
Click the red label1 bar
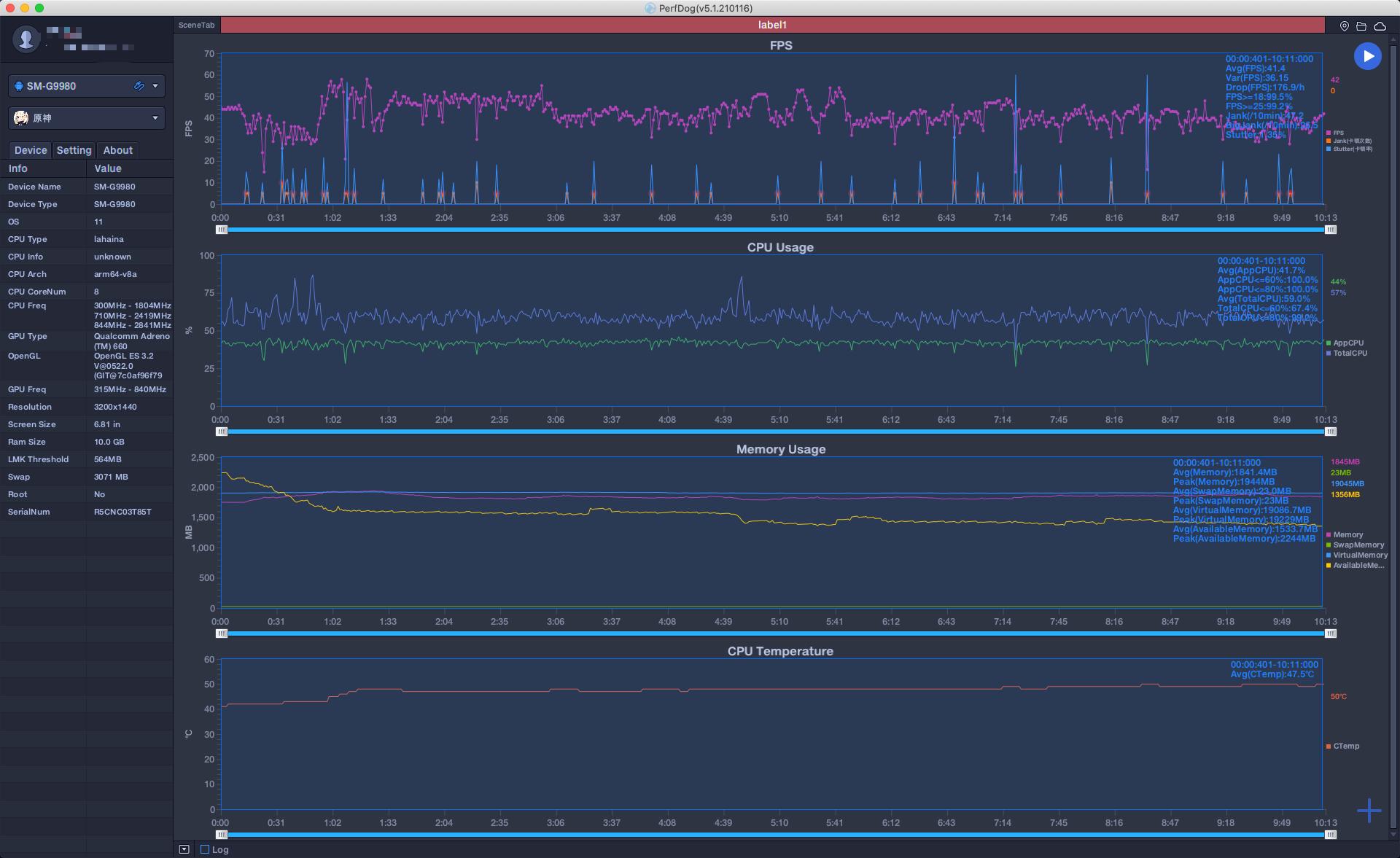pos(771,25)
